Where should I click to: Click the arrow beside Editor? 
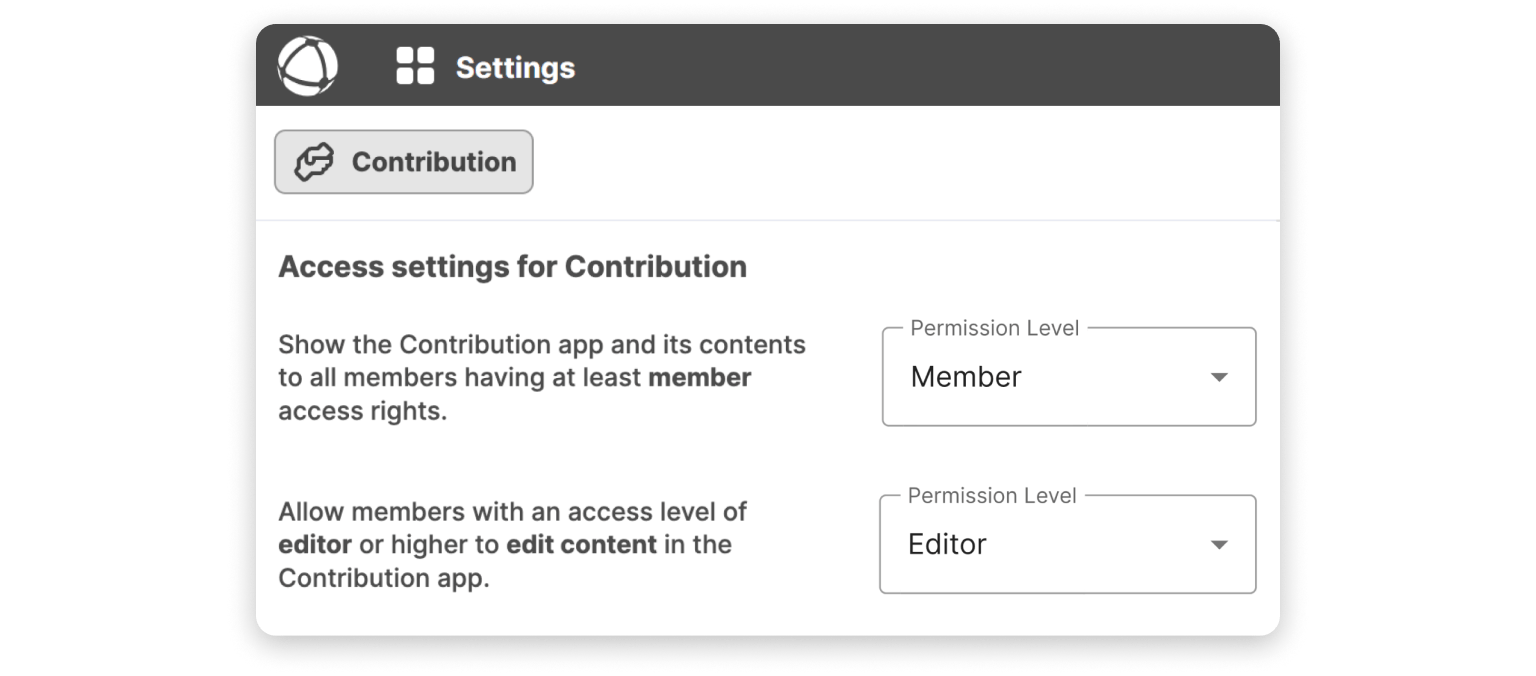1218,545
